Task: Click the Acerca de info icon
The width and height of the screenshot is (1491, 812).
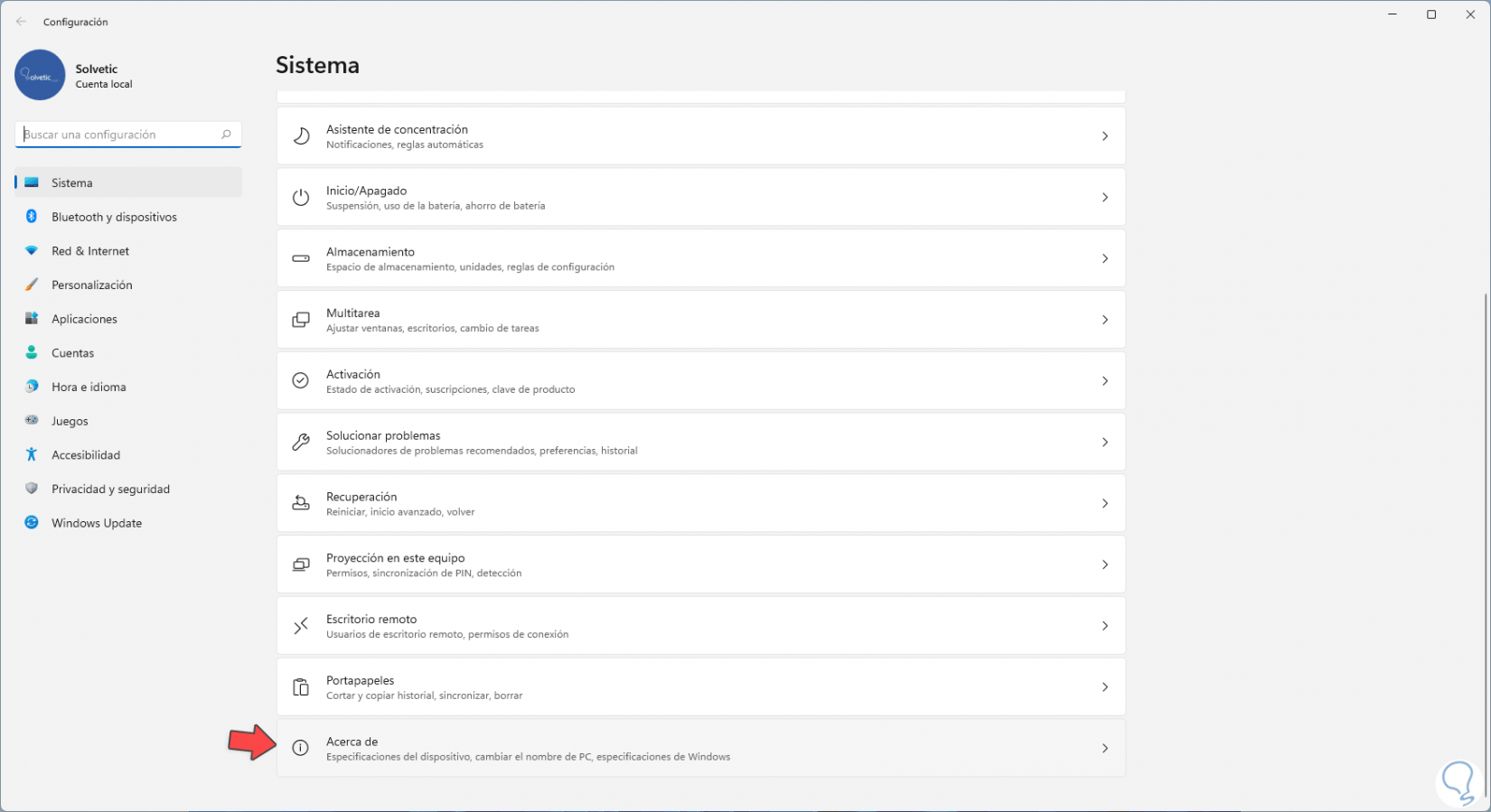Action: pos(301,748)
